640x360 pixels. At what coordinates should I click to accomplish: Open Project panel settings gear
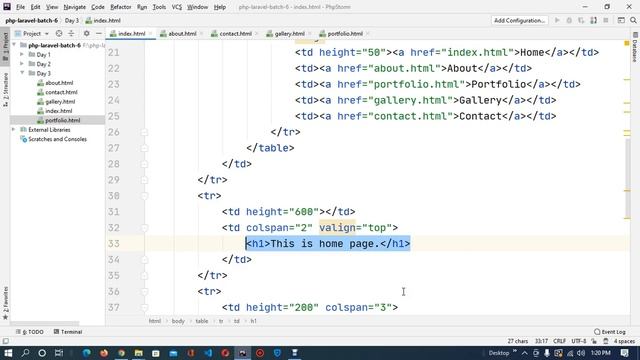87,33
